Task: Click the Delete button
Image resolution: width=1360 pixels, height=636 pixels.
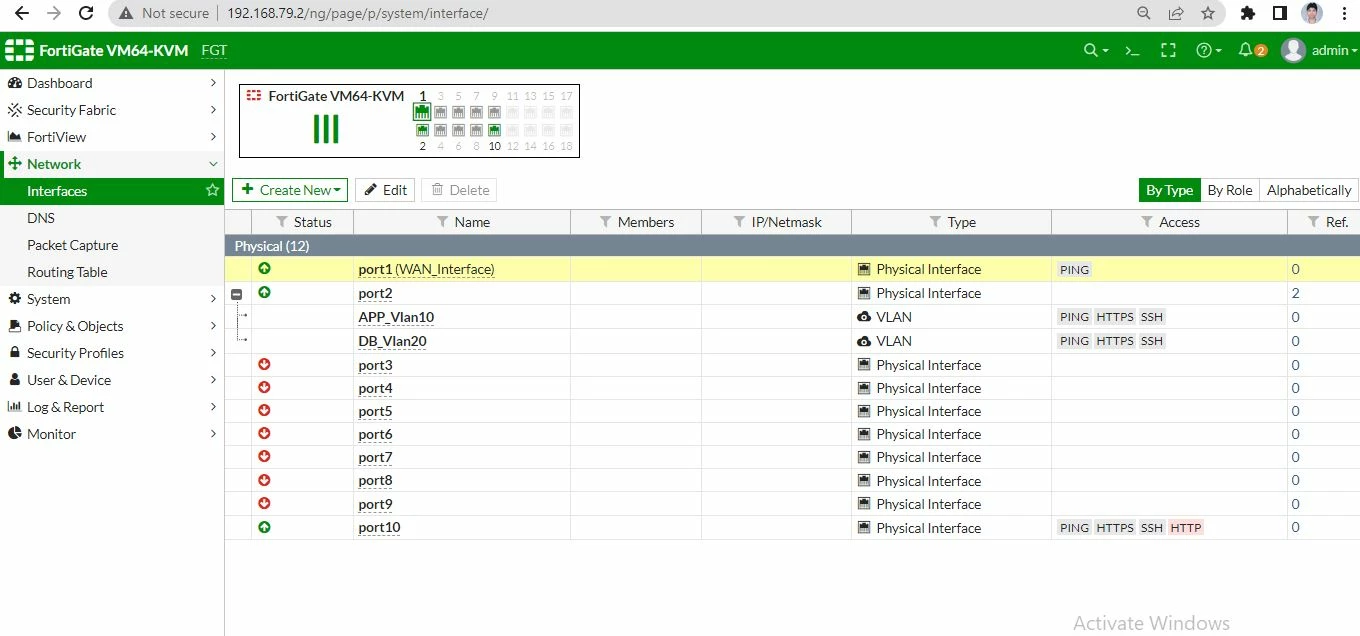Action: tap(459, 190)
